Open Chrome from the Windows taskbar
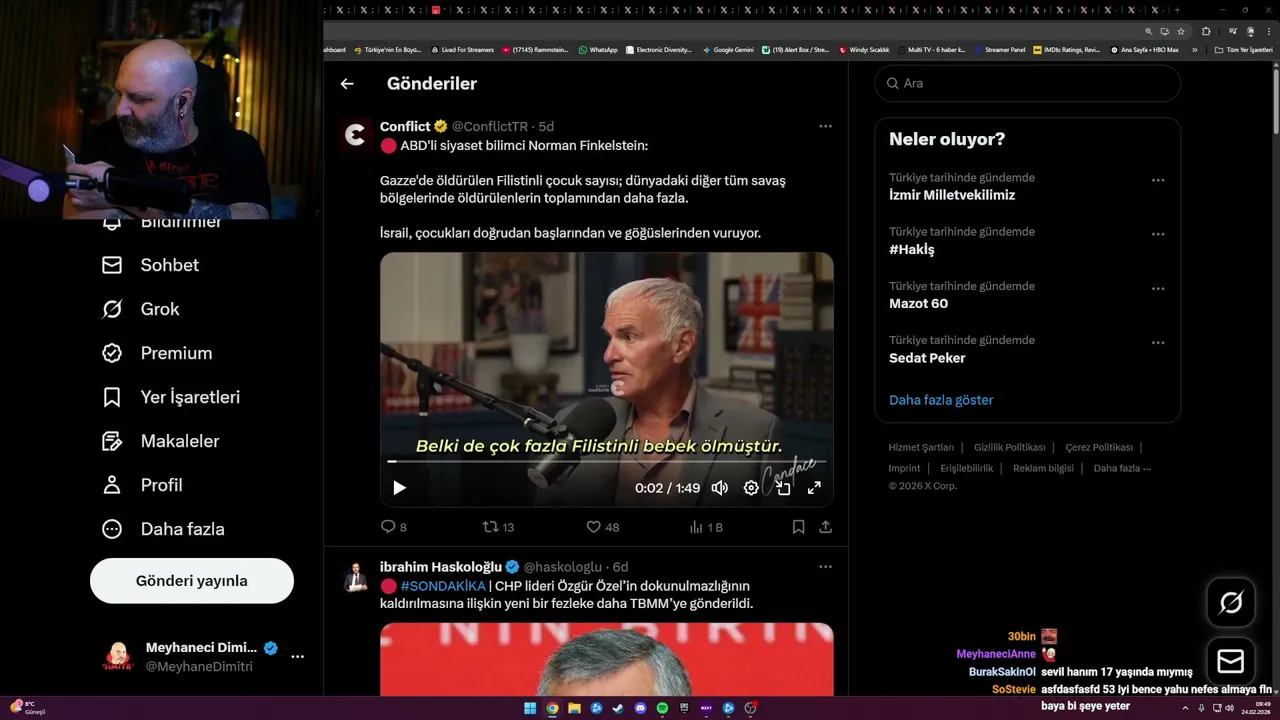 tap(552, 708)
